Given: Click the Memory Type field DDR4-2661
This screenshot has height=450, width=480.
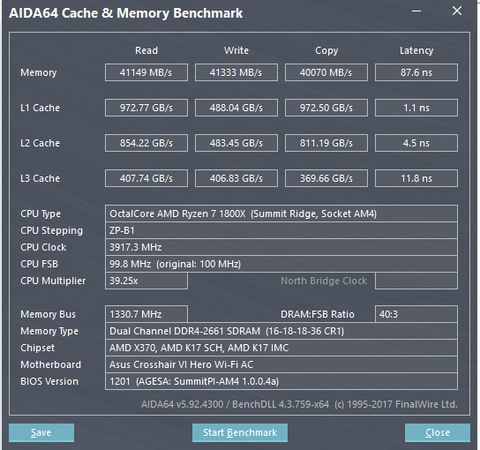Looking at the screenshot, I should 281,331.
